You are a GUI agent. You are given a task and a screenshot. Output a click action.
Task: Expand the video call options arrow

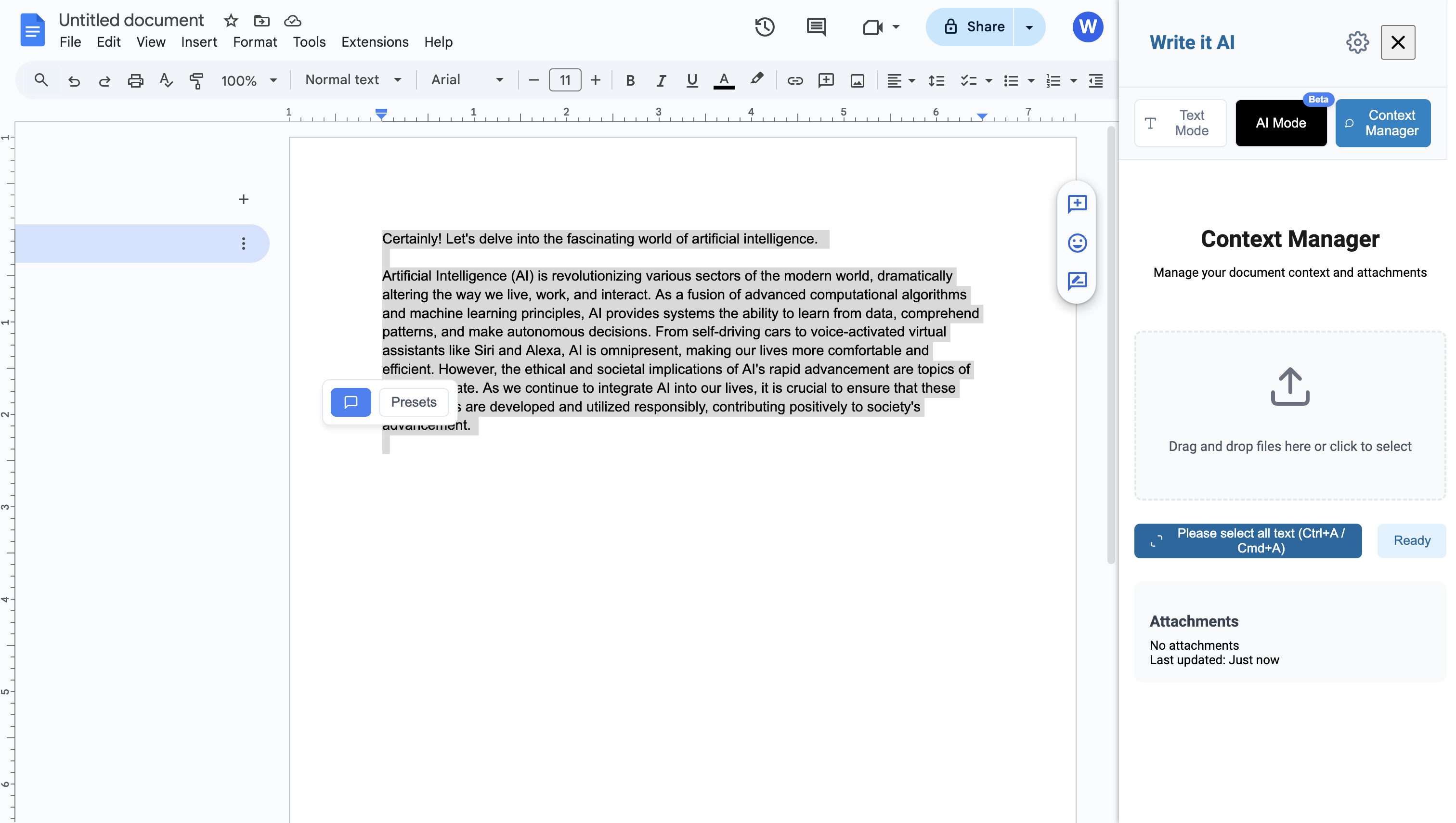(896, 26)
